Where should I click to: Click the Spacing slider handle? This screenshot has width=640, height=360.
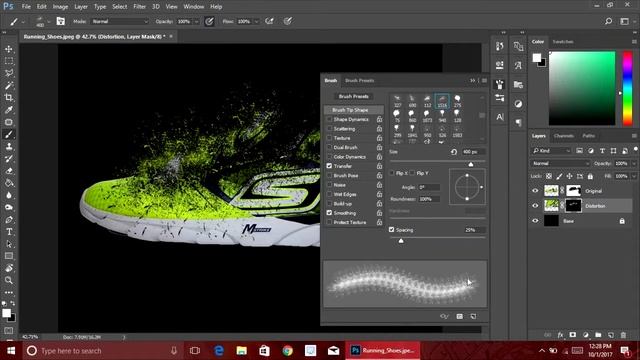[401, 241]
